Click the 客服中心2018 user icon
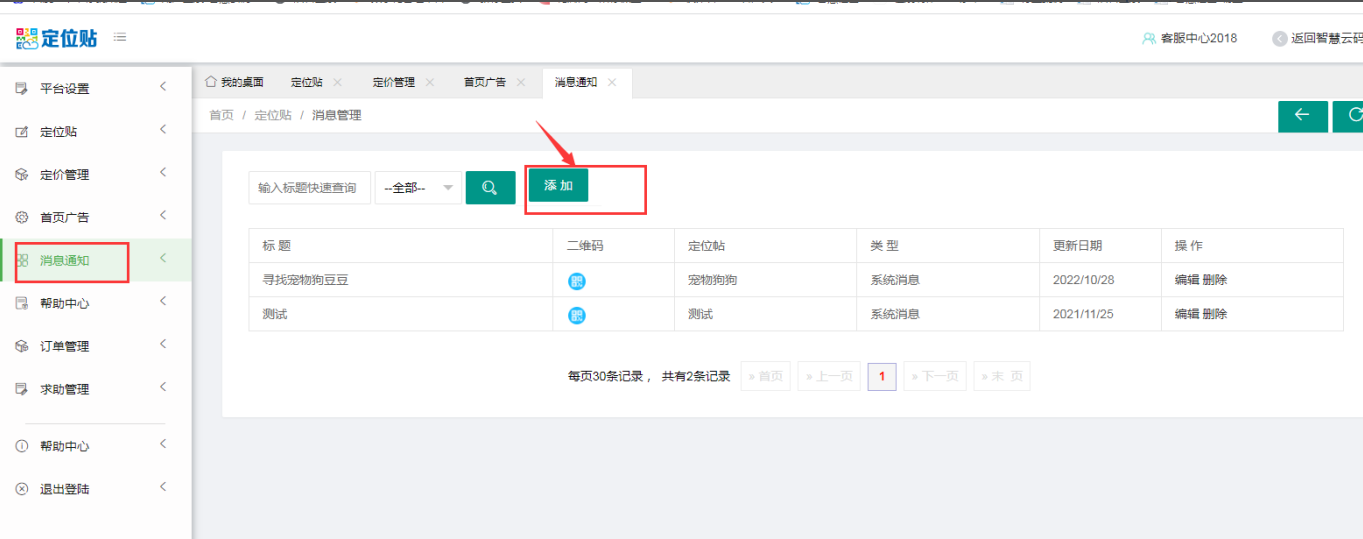 [1149, 39]
